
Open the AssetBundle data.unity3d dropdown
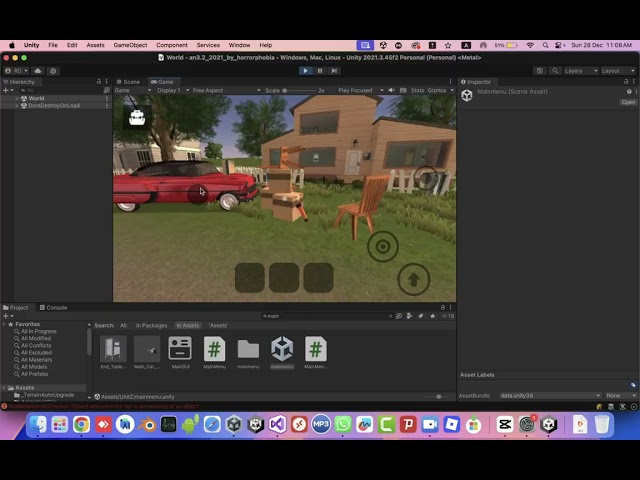tap(550, 396)
